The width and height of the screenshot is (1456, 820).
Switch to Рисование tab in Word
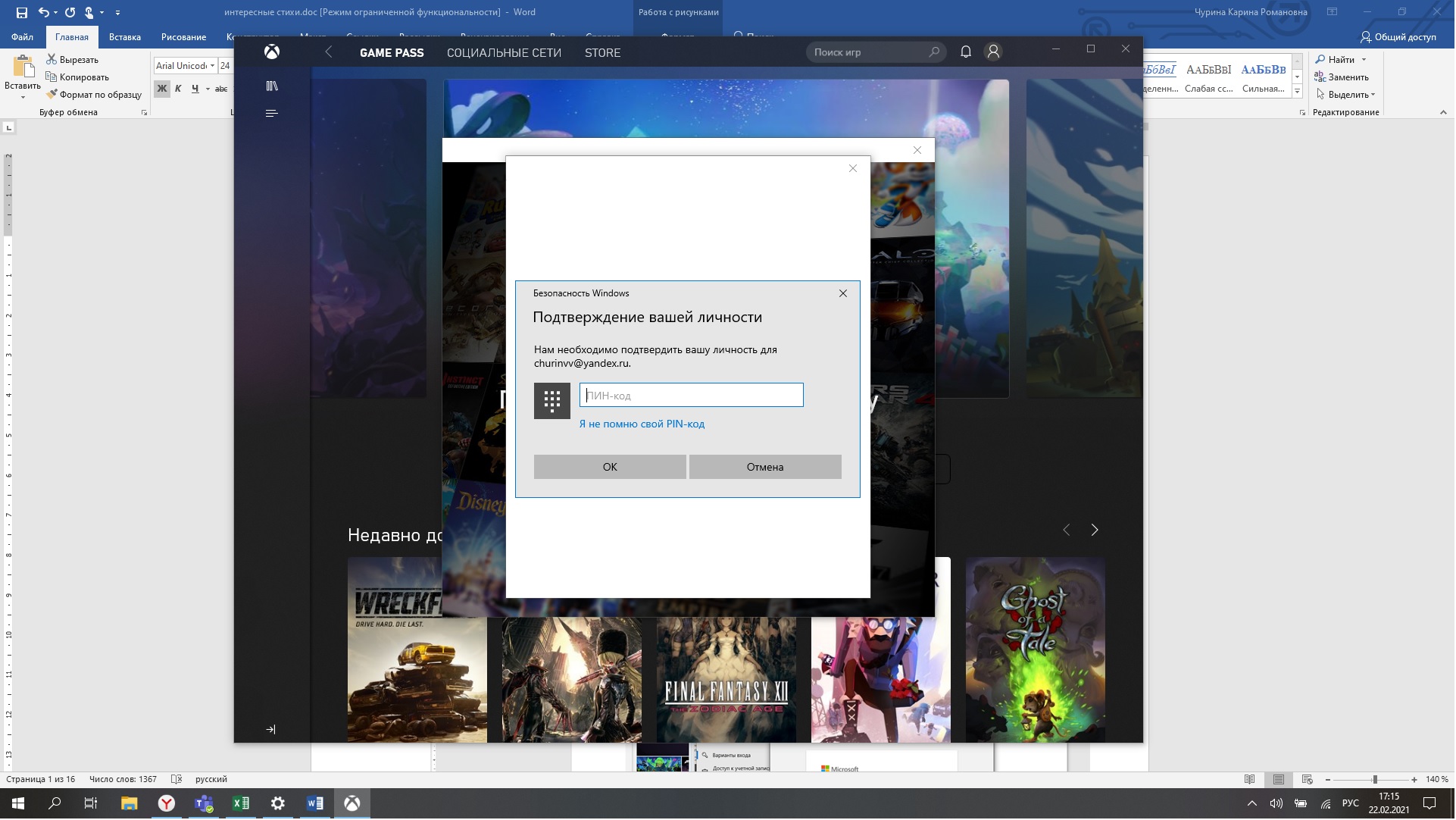[184, 37]
